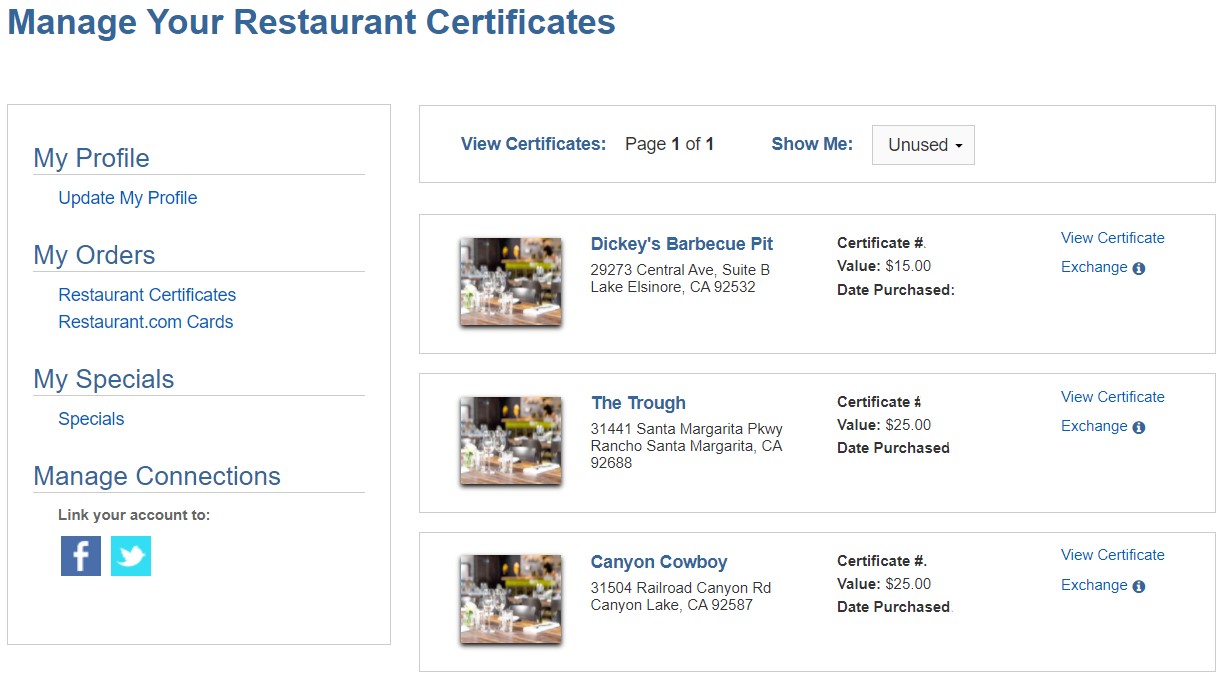The width and height of the screenshot is (1232, 685).
Task: Click the info icon beside Dickey's Barbecue Pit Exchange
Action: click(1139, 268)
